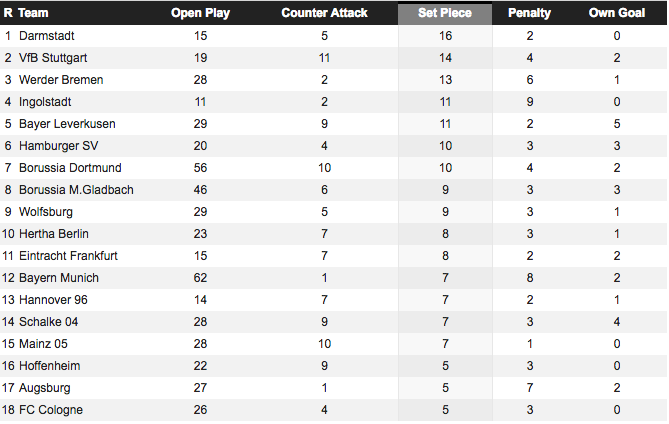This screenshot has width=669, height=424.
Task: Sort by Counter Attack column header
Action: click(x=324, y=13)
